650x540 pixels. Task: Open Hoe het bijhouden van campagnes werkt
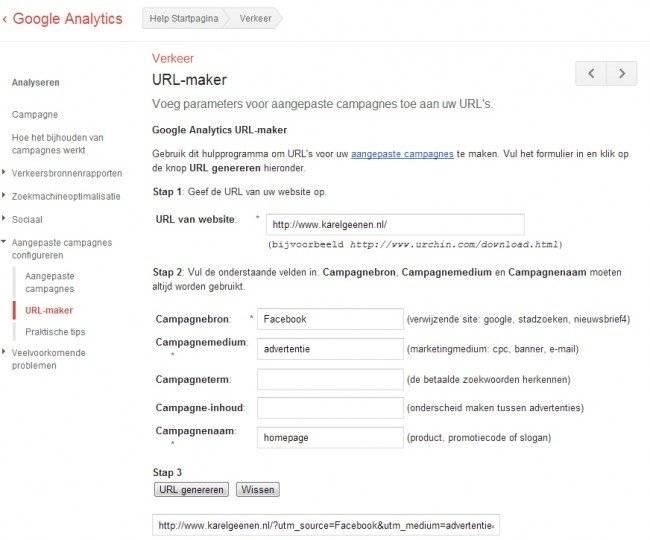click(x=58, y=144)
